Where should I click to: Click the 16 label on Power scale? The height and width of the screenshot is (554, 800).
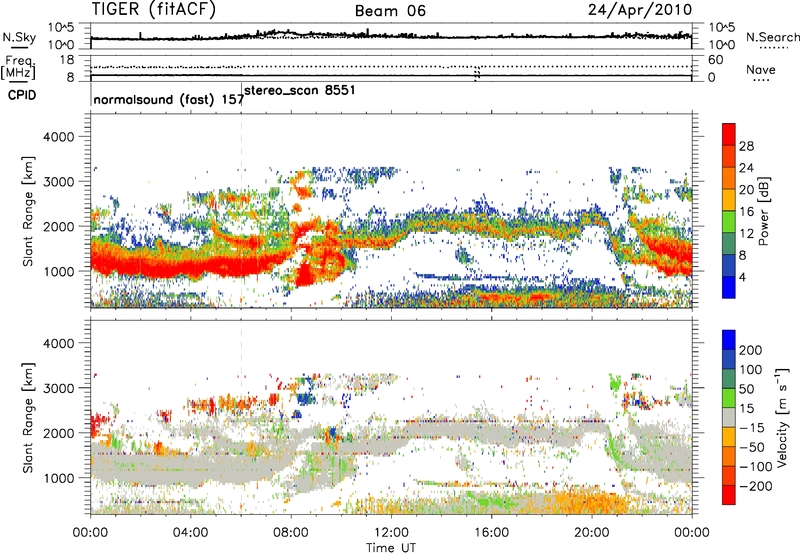746,212
